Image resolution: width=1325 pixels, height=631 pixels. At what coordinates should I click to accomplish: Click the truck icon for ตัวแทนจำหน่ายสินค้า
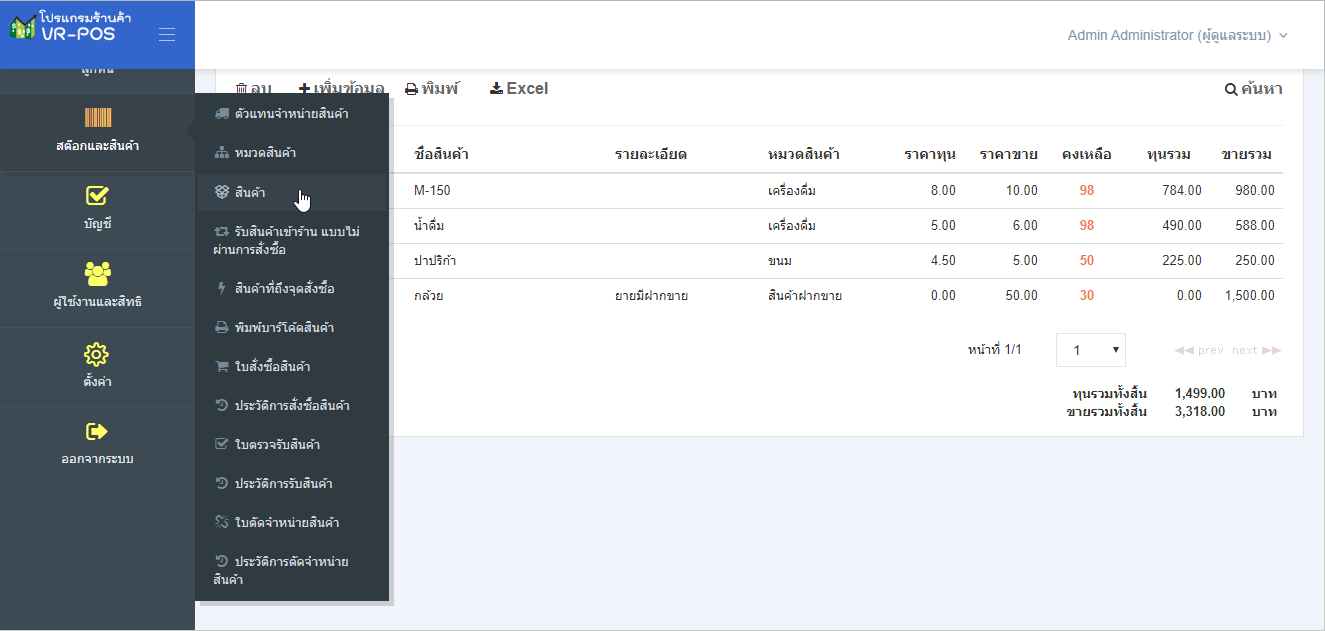[222, 114]
